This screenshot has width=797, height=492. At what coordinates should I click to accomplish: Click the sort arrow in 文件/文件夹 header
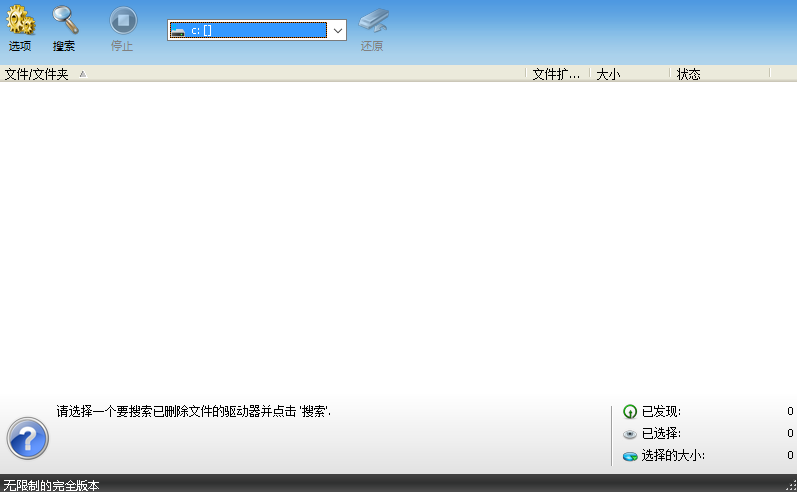click(x=83, y=74)
